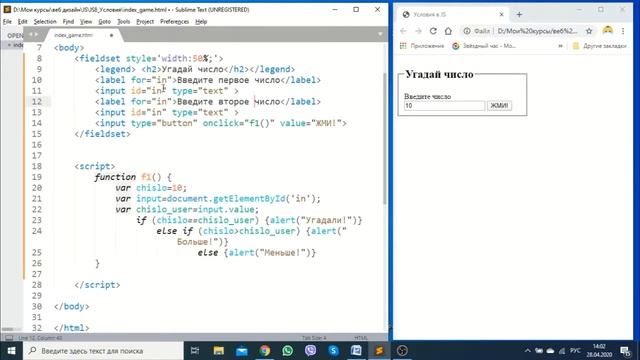The height and width of the screenshot is (360, 640).
Task: Open a new Chrome tab with plus button
Action: (x=519, y=15)
